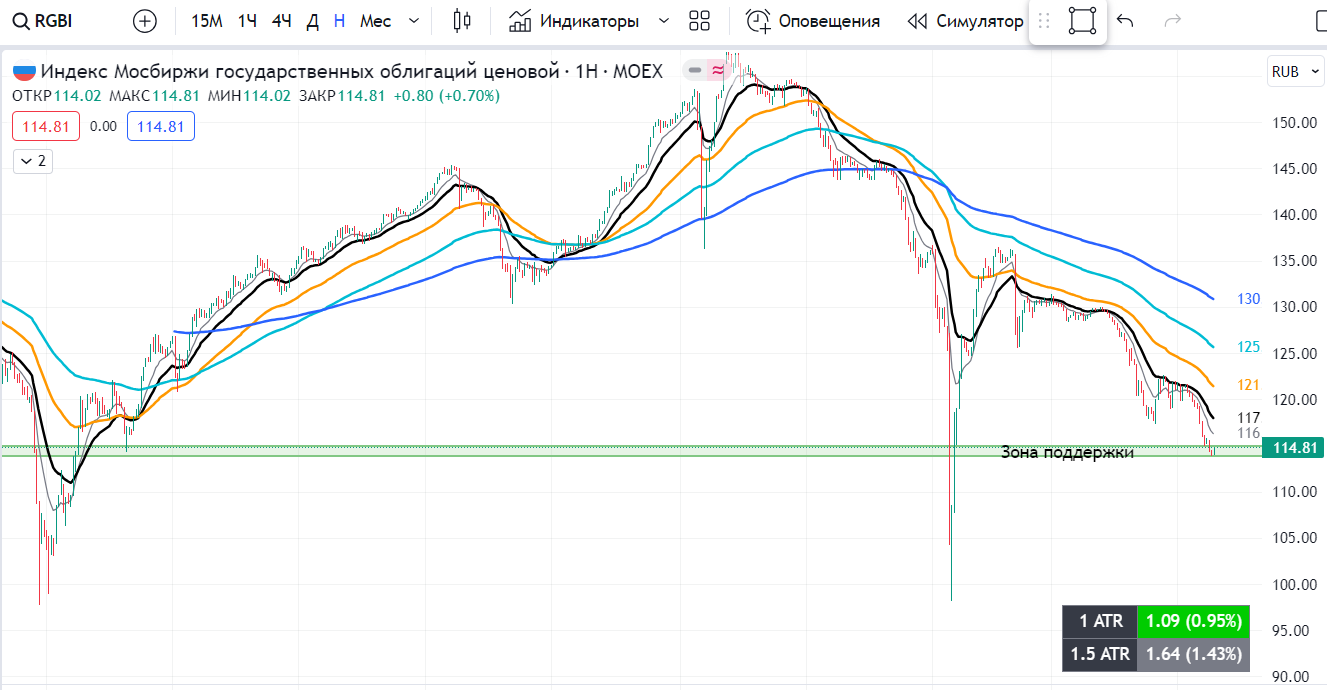This screenshot has width=1327, height=690.
Task: Click the orange 121 moving average label
Action: pyautogui.click(x=1249, y=385)
